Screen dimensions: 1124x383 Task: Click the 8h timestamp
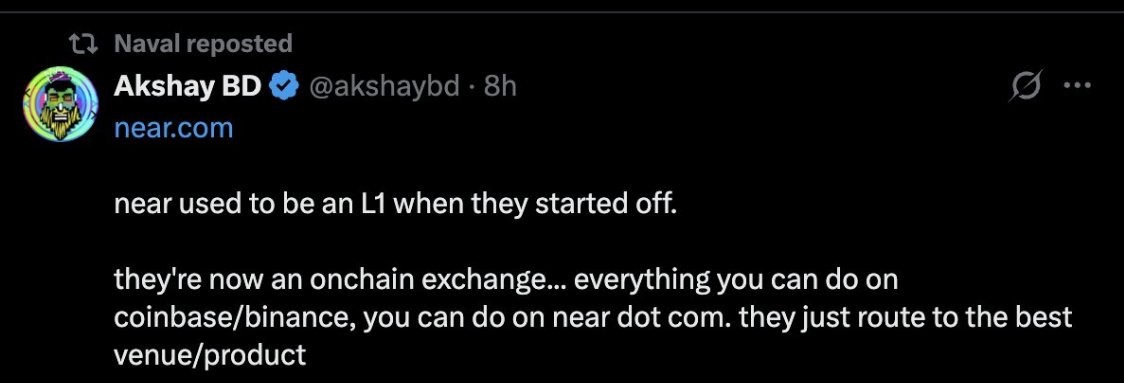(500, 87)
